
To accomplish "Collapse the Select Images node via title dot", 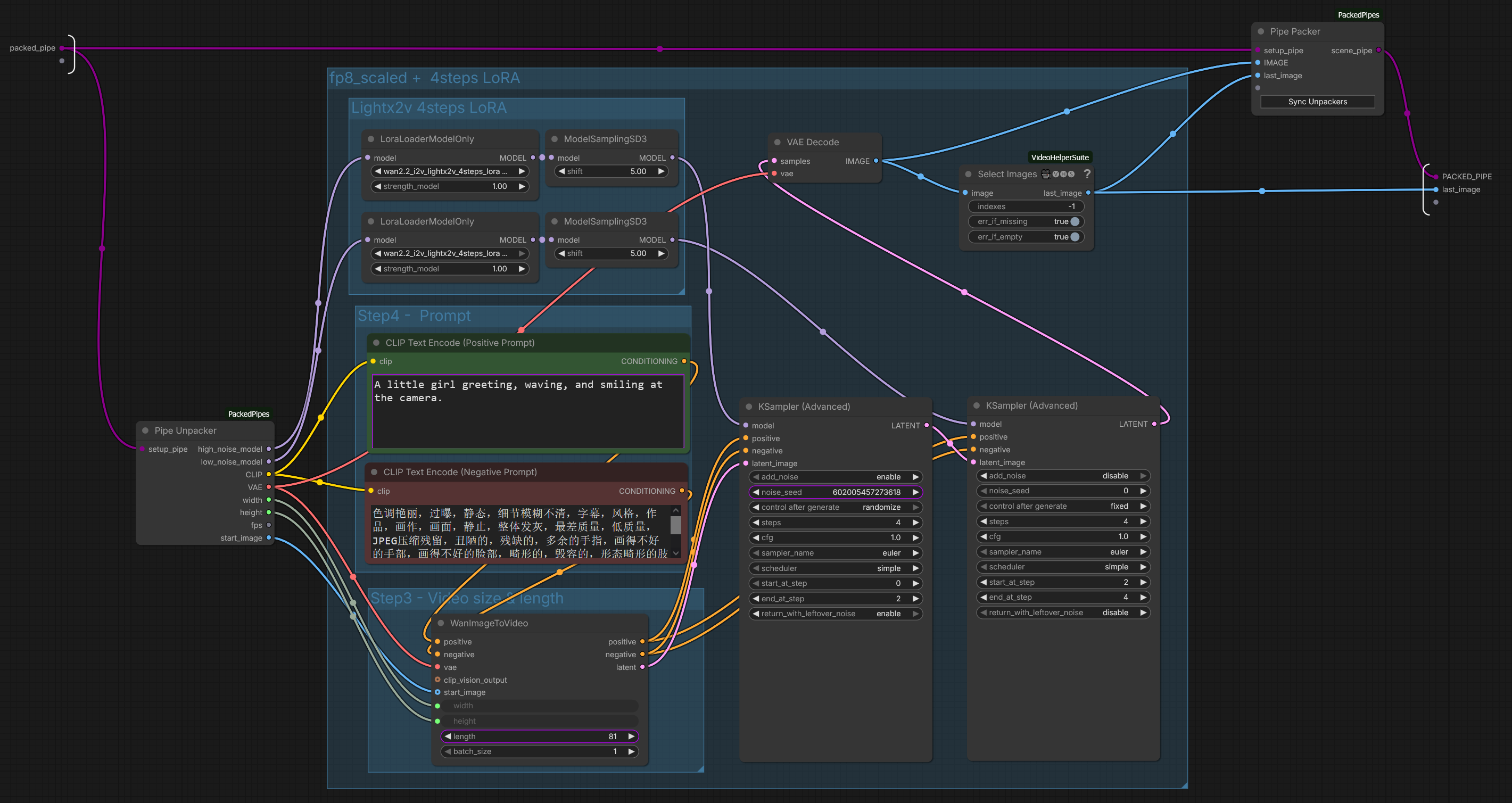I will click(x=969, y=175).
